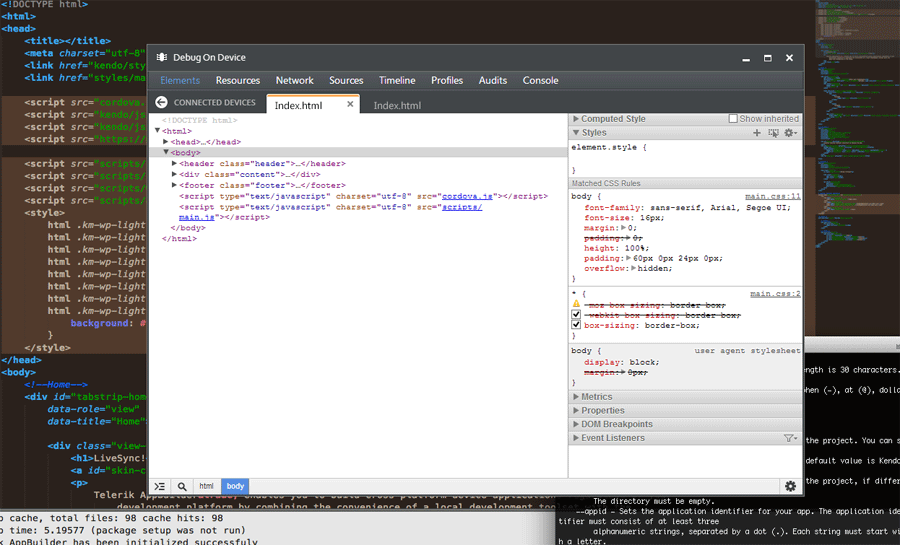Open the Resources panel
The height and width of the screenshot is (545, 900).
point(238,80)
